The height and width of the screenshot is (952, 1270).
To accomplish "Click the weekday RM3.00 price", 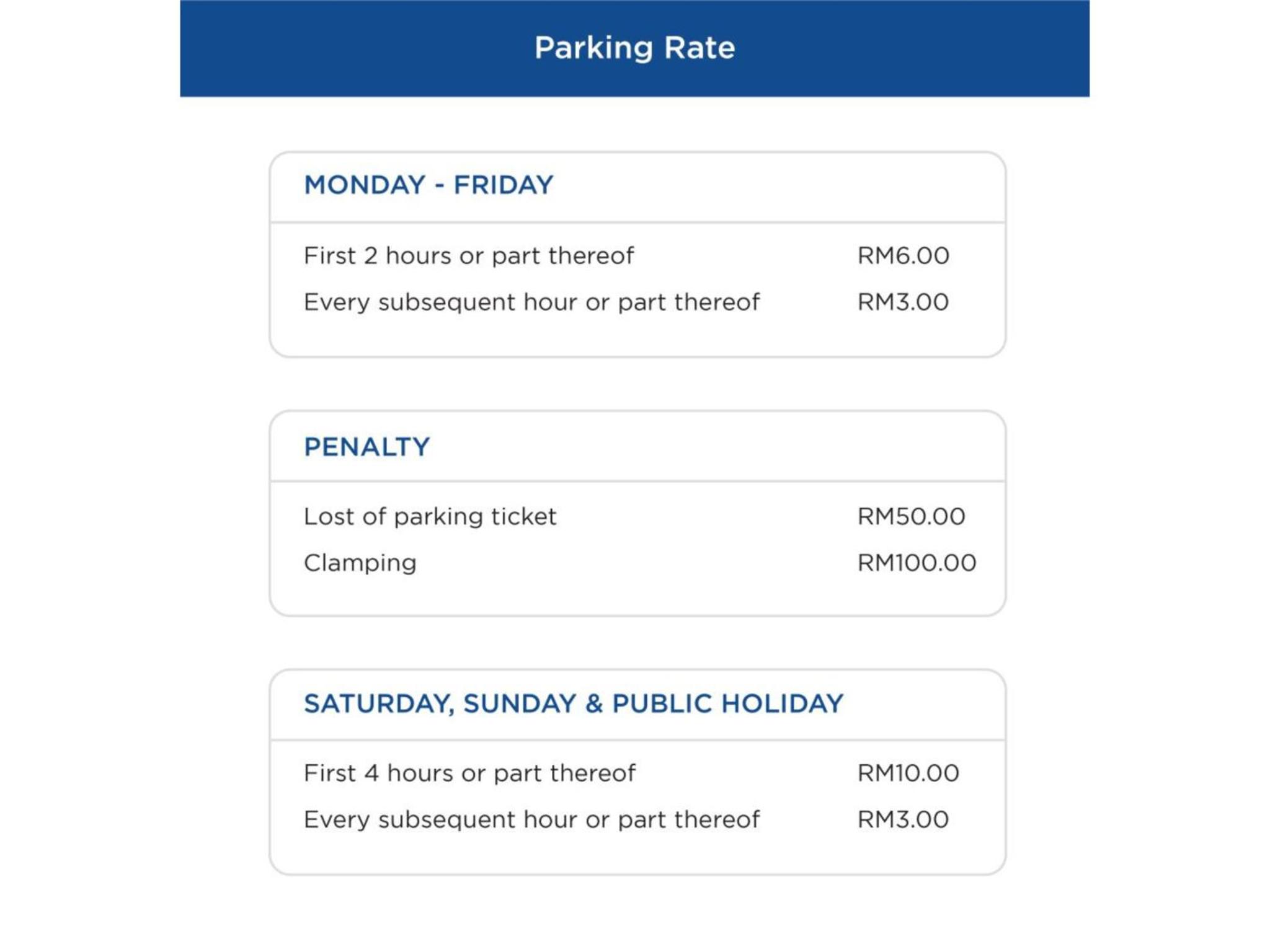I will [903, 302].
